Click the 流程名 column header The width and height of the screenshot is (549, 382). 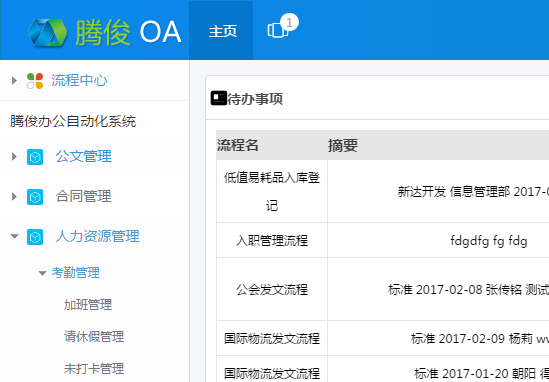(238, 145)
